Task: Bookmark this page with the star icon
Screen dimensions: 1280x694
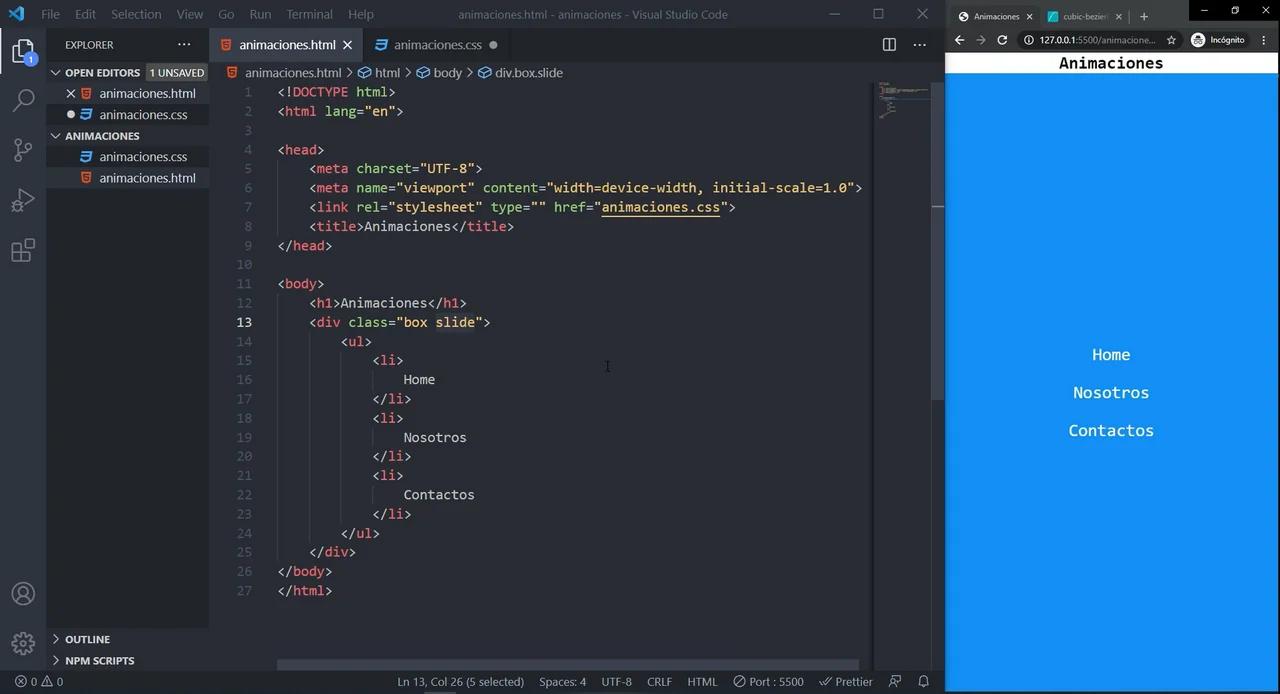Action: [x=1171, y=40]
